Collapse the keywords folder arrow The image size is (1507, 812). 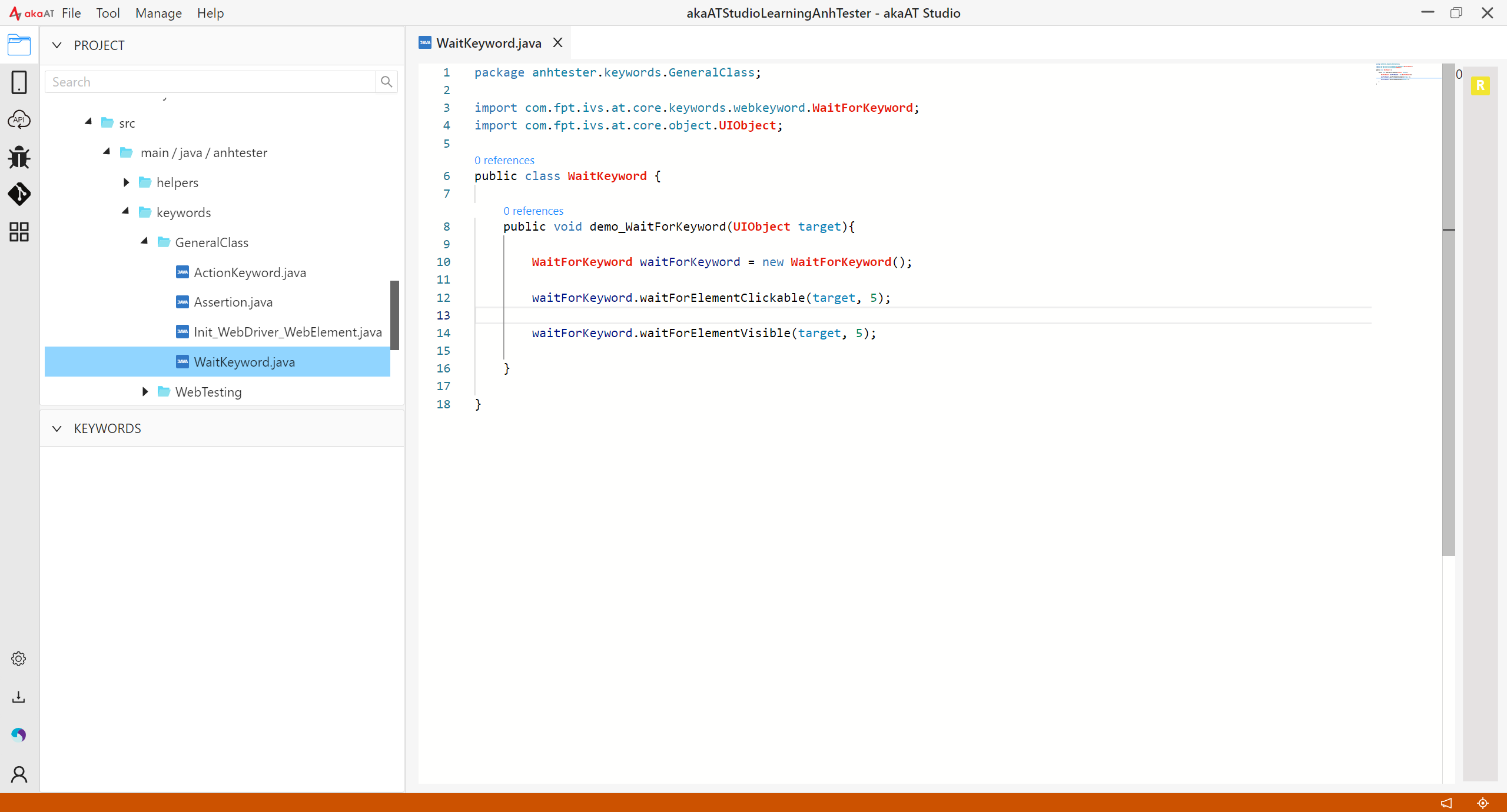(x=125, y=211)
